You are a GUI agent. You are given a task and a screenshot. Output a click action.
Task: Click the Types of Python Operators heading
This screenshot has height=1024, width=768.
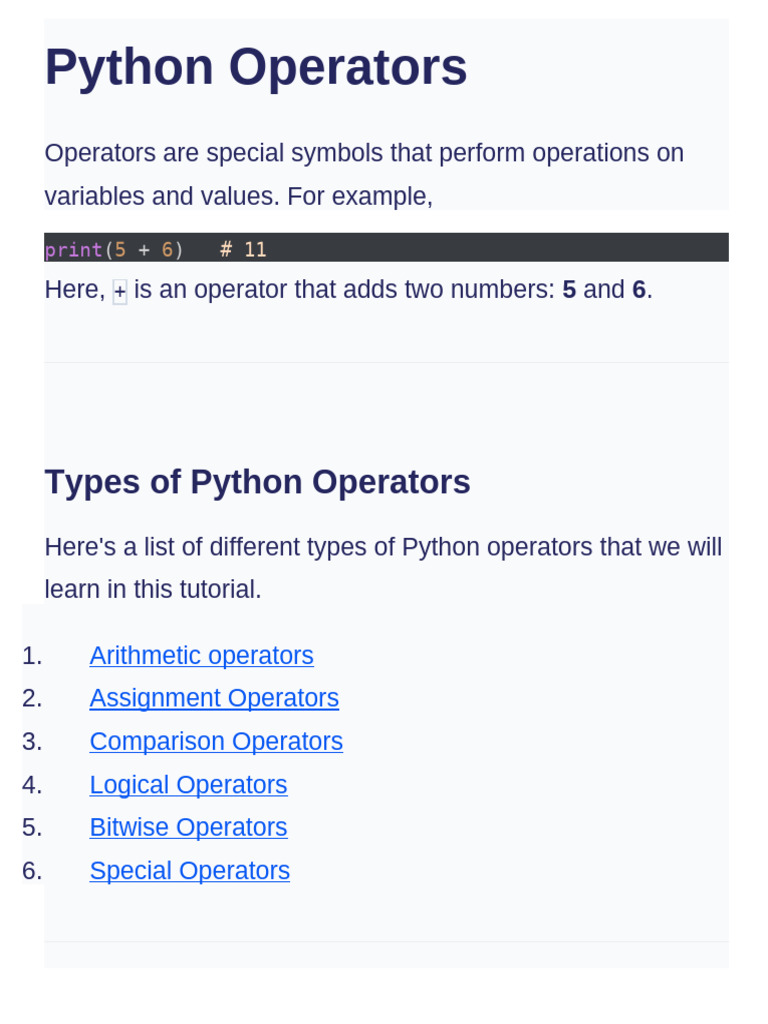click(257, 482)
